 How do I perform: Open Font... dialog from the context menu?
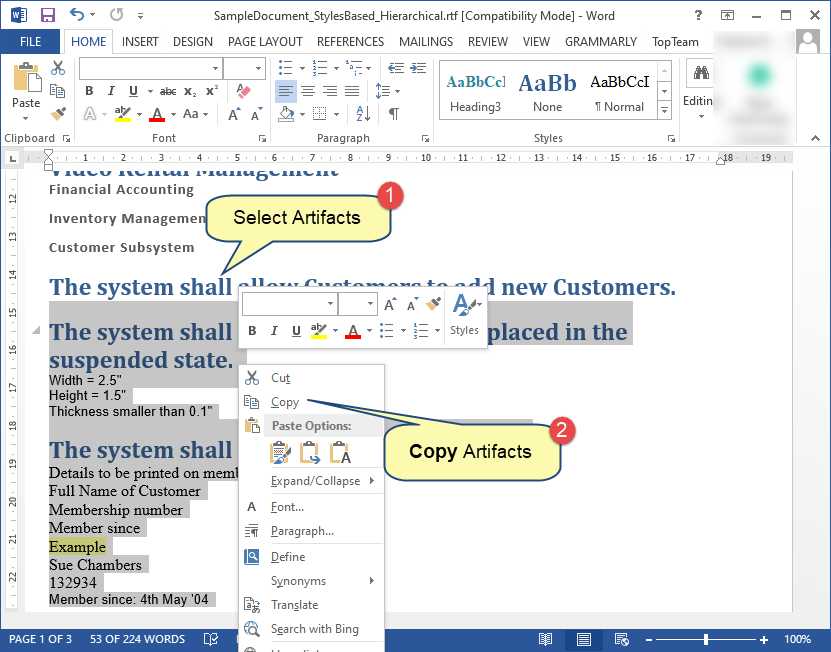pyautogui.click(x=287, y=507)
